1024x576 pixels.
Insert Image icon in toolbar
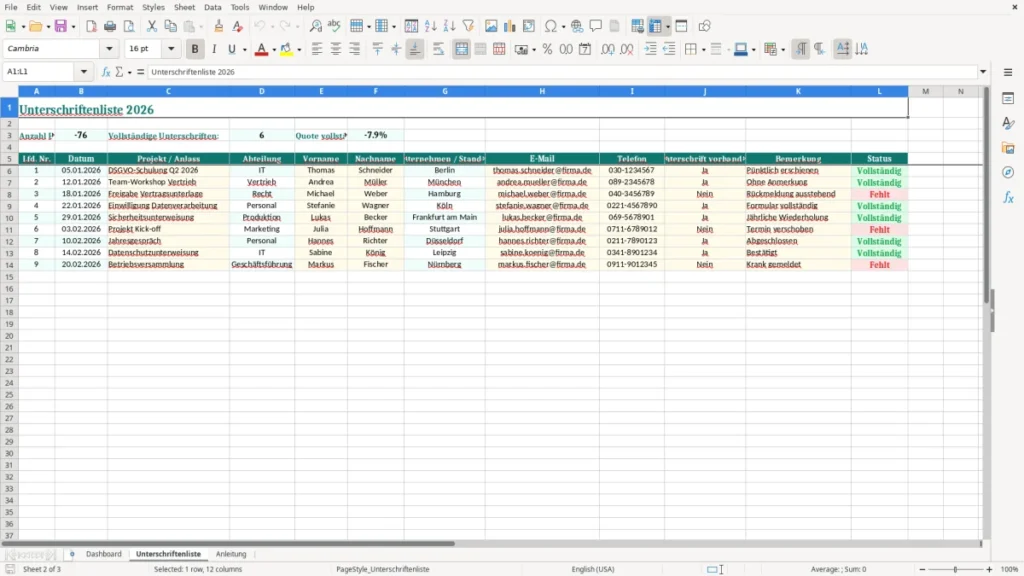coord(491,26)
